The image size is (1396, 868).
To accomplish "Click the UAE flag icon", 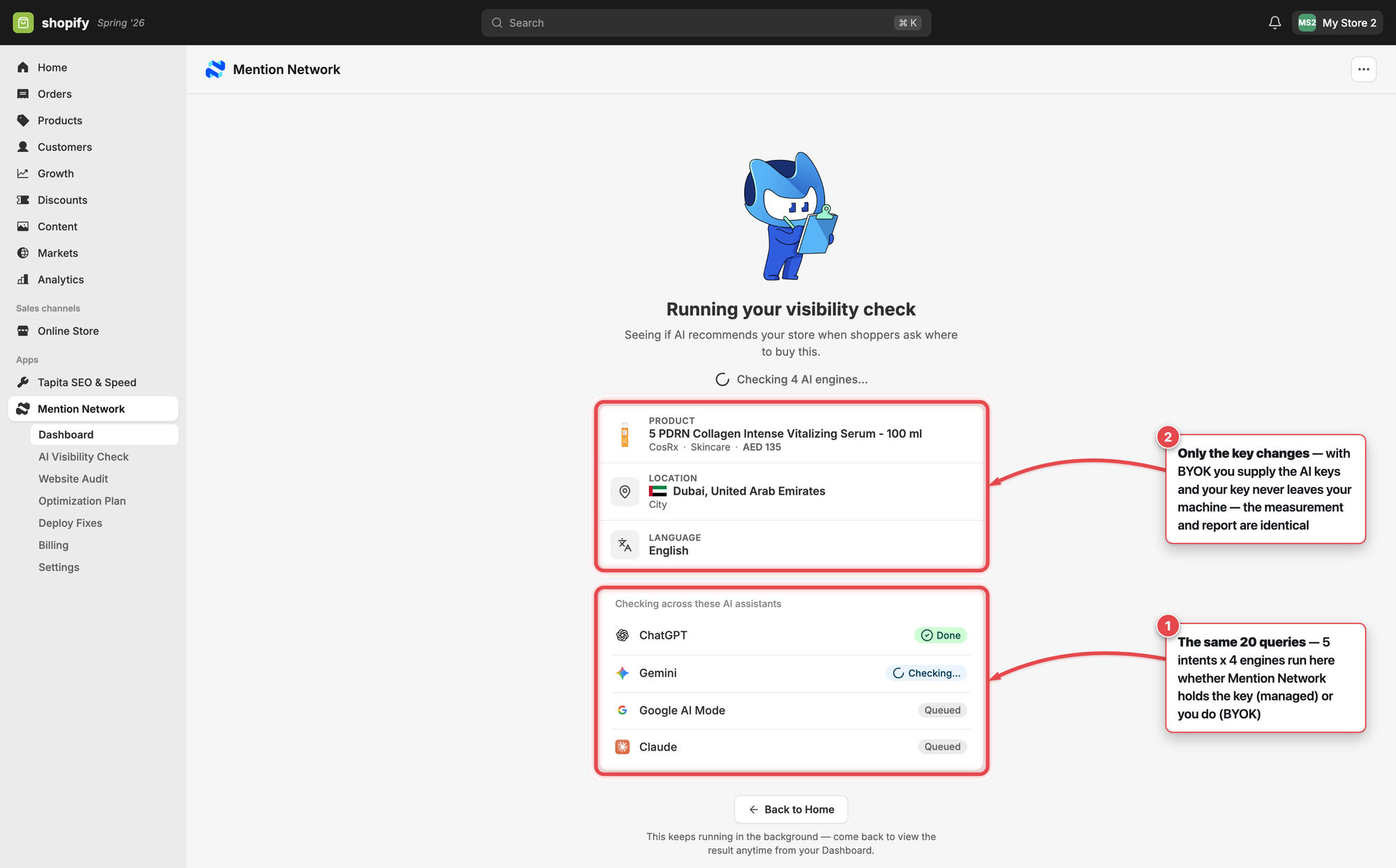I will [x=658, y=491].
